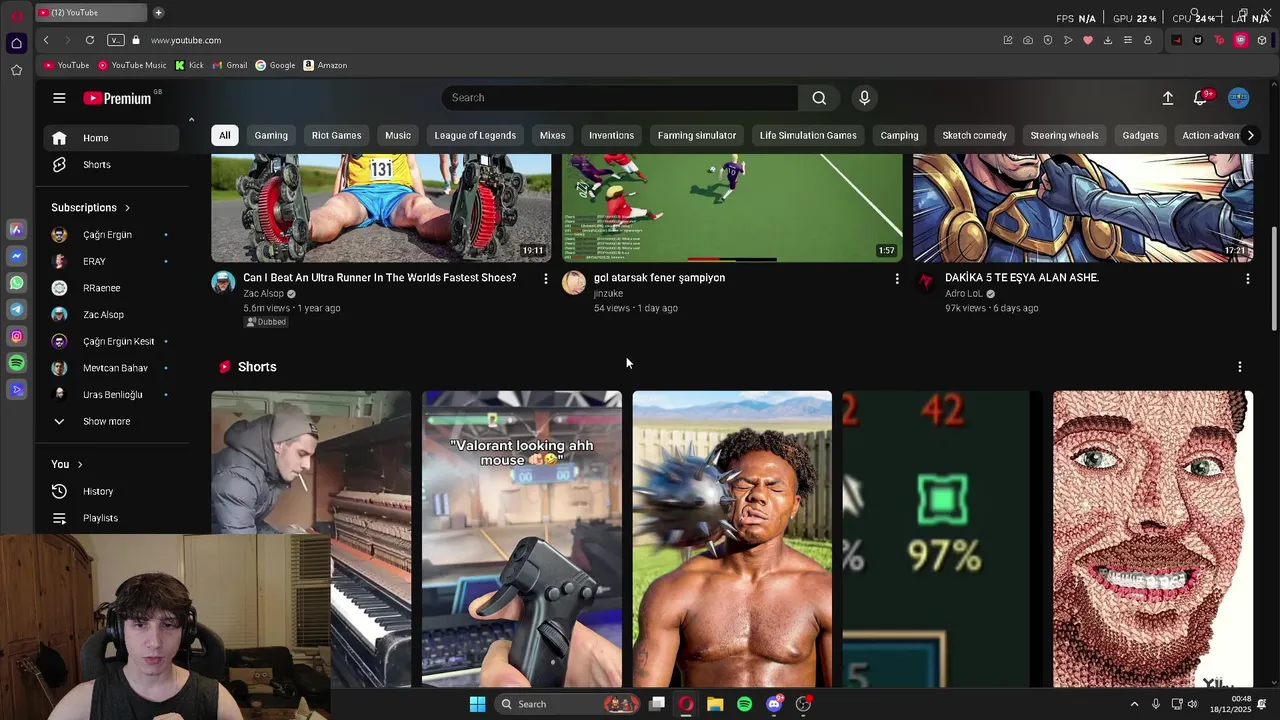Open the Valorant looking ahh mouse Short
The width and height of the screenshot is (1280, 720).
[x=522, y=539]
